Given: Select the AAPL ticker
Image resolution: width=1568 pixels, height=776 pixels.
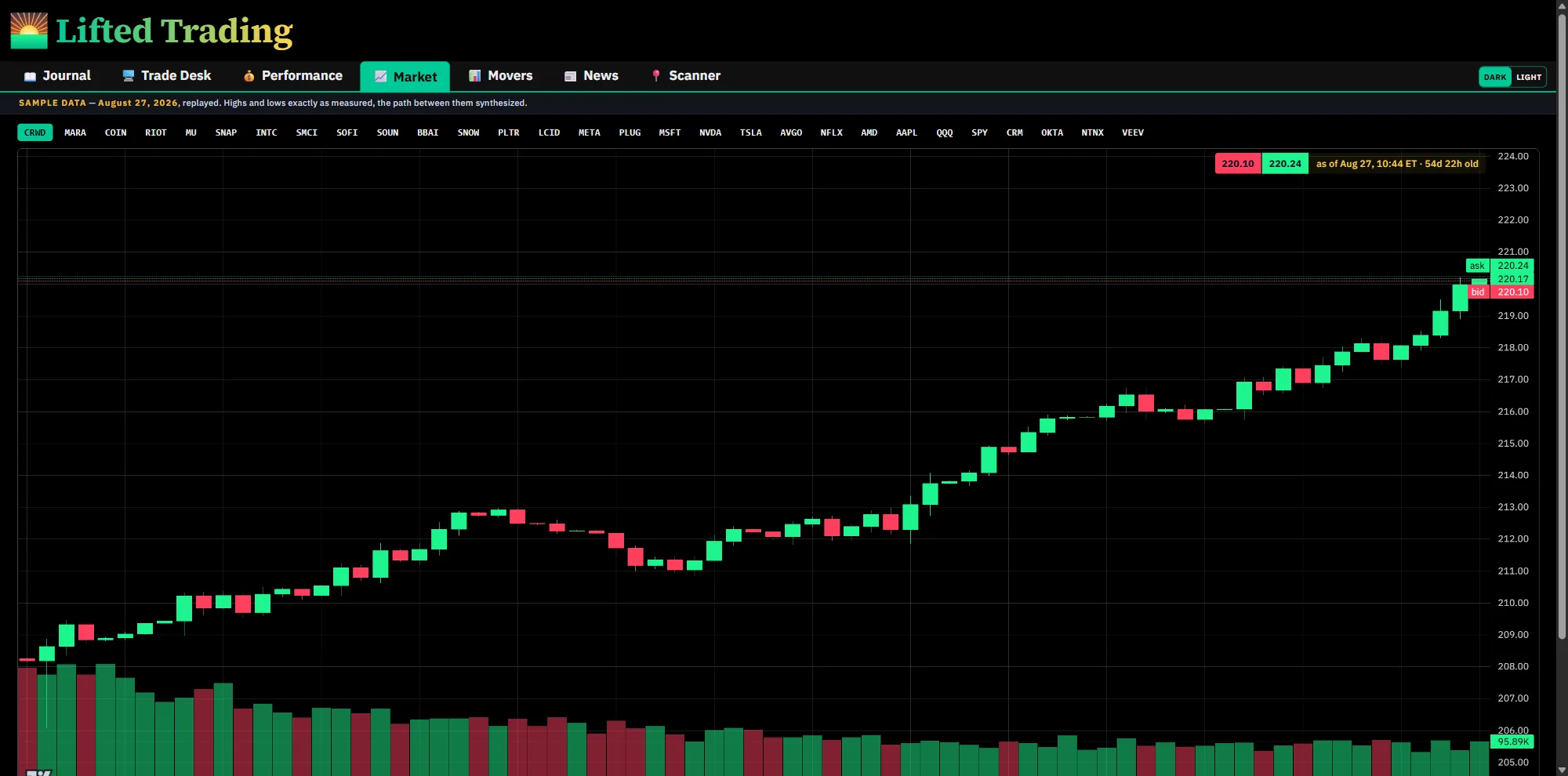Looking at the screenshot, I should pos(907,132).
